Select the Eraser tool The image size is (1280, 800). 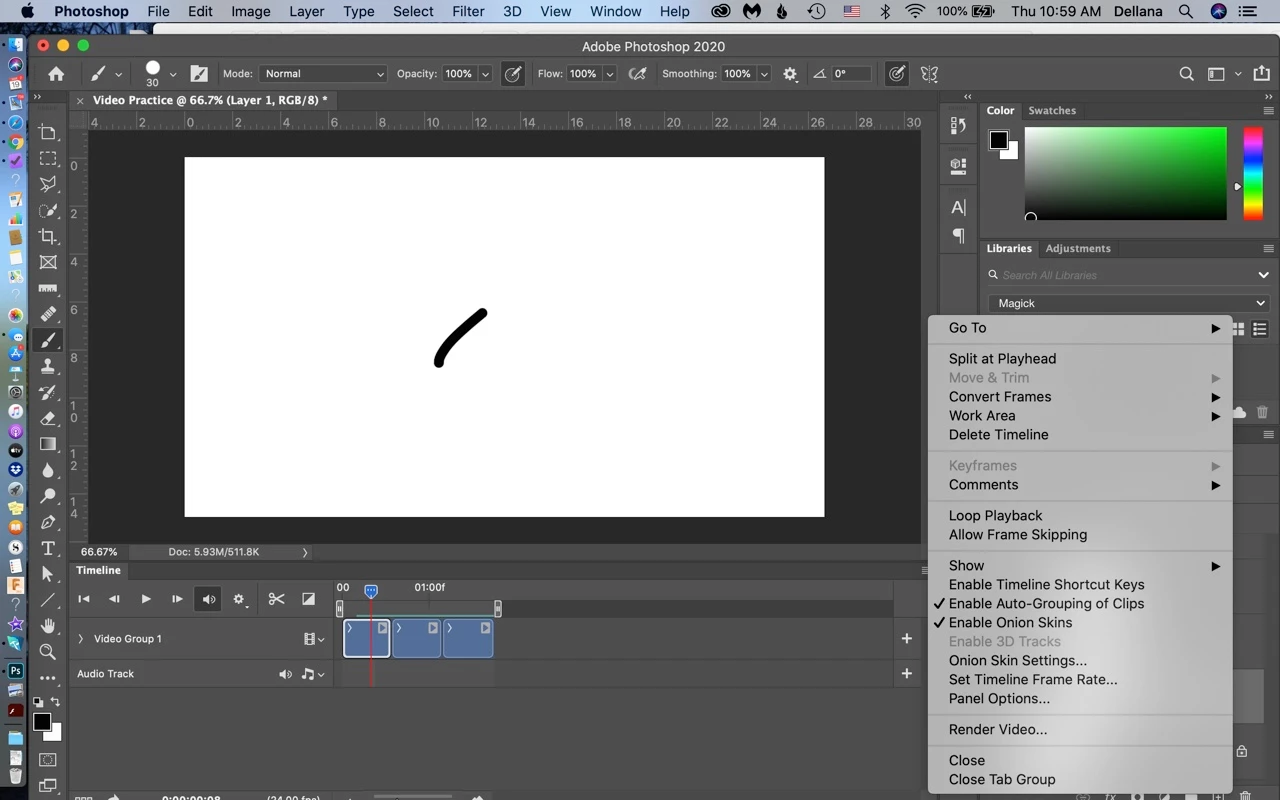point(48,419)
